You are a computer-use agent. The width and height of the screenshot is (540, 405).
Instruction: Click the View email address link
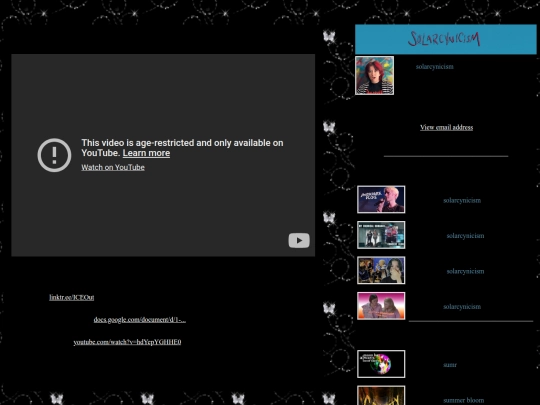coord(446,127)
